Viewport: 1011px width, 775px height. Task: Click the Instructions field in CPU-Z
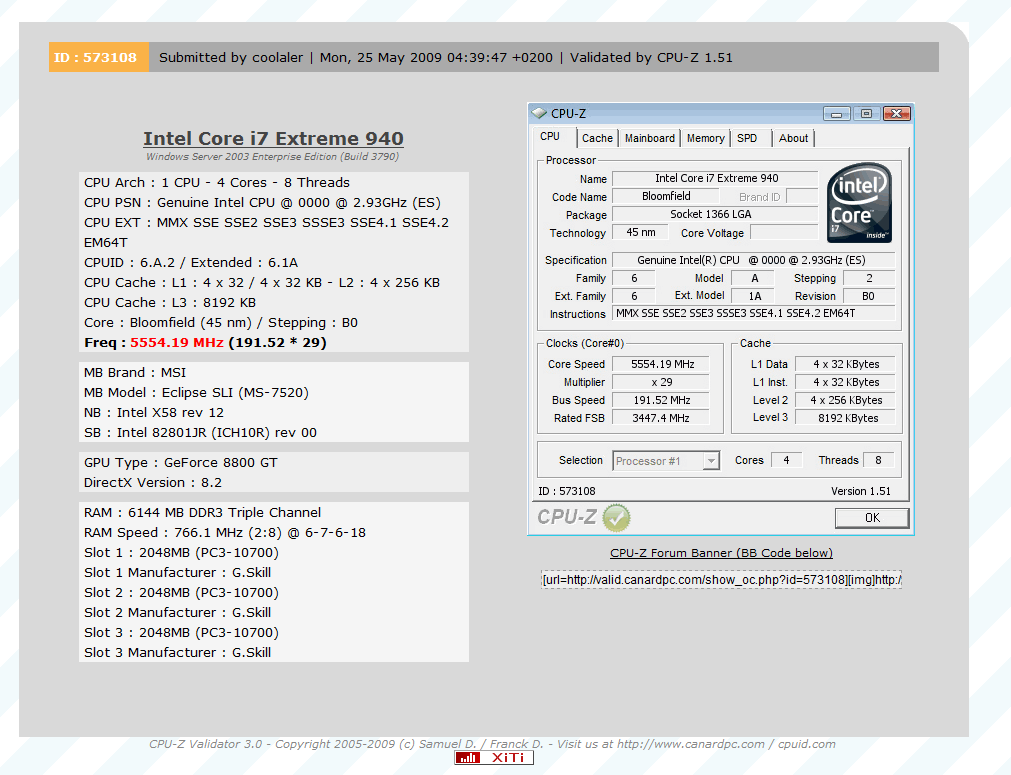(x=754, y=313)
